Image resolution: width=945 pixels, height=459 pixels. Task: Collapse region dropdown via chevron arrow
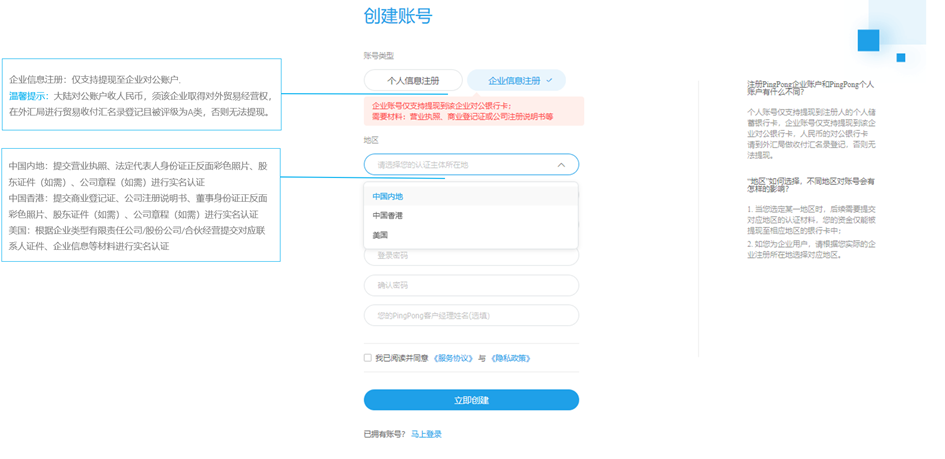561,164
